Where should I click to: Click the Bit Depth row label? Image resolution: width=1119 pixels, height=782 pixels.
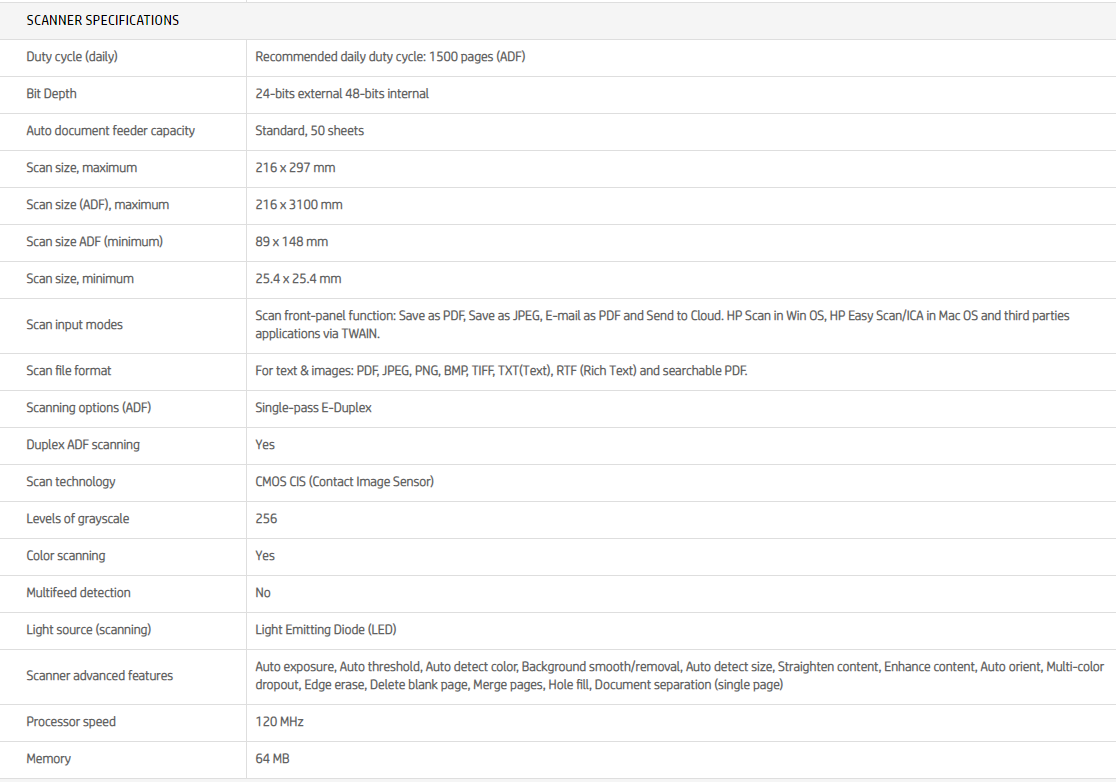[x=51, y=94]
